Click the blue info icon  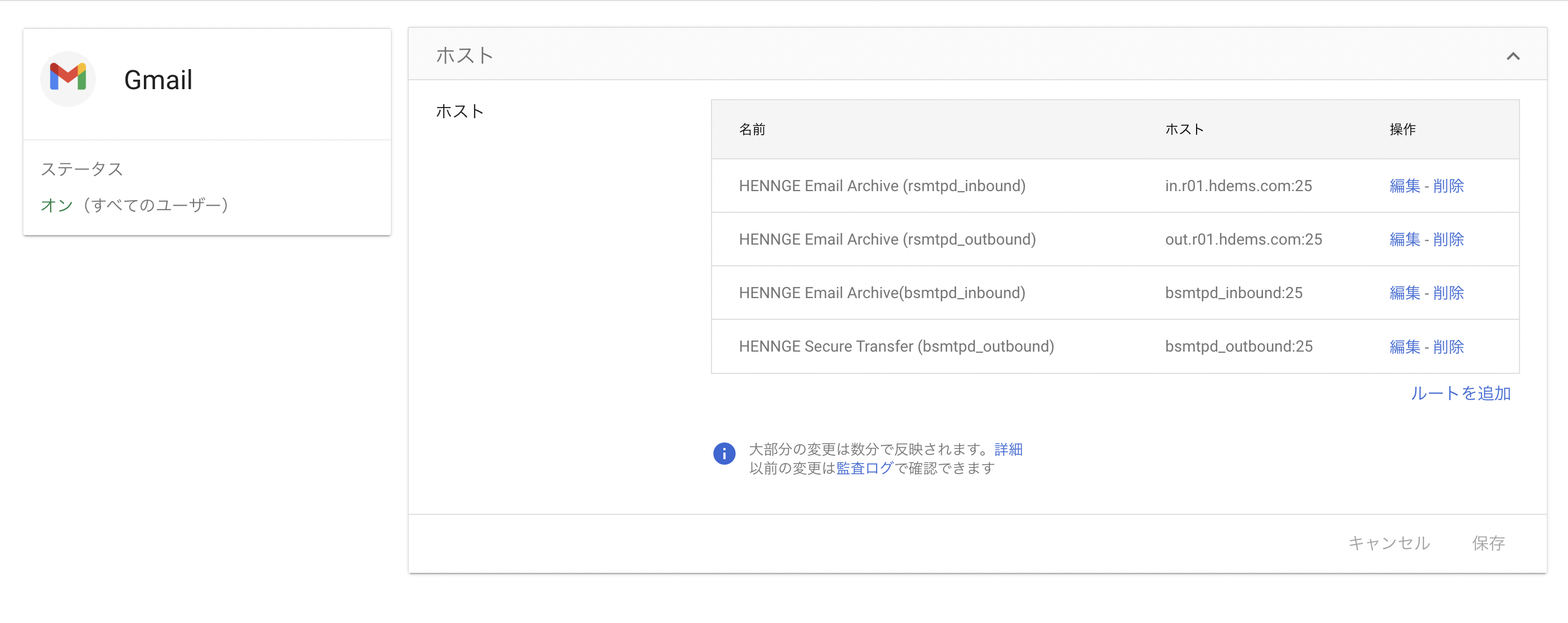coord(724,453)
